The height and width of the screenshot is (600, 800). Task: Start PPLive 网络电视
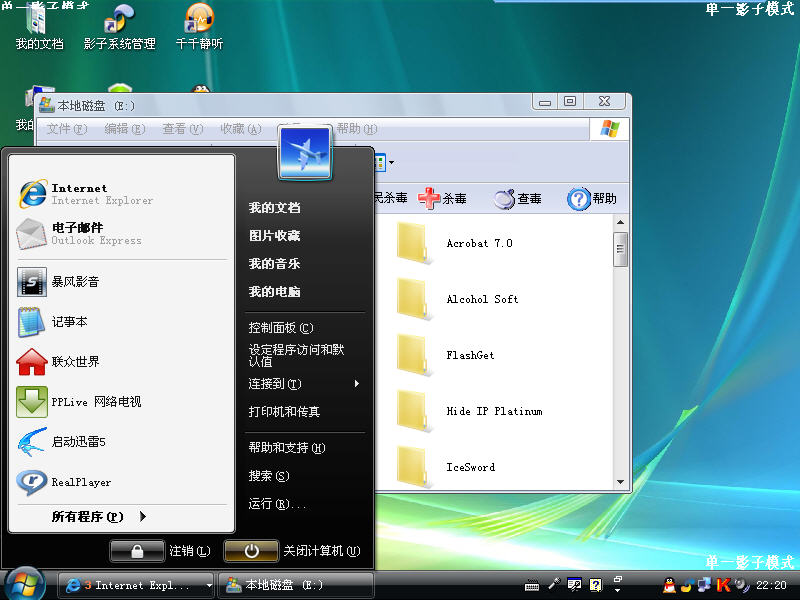pos(95,402)
